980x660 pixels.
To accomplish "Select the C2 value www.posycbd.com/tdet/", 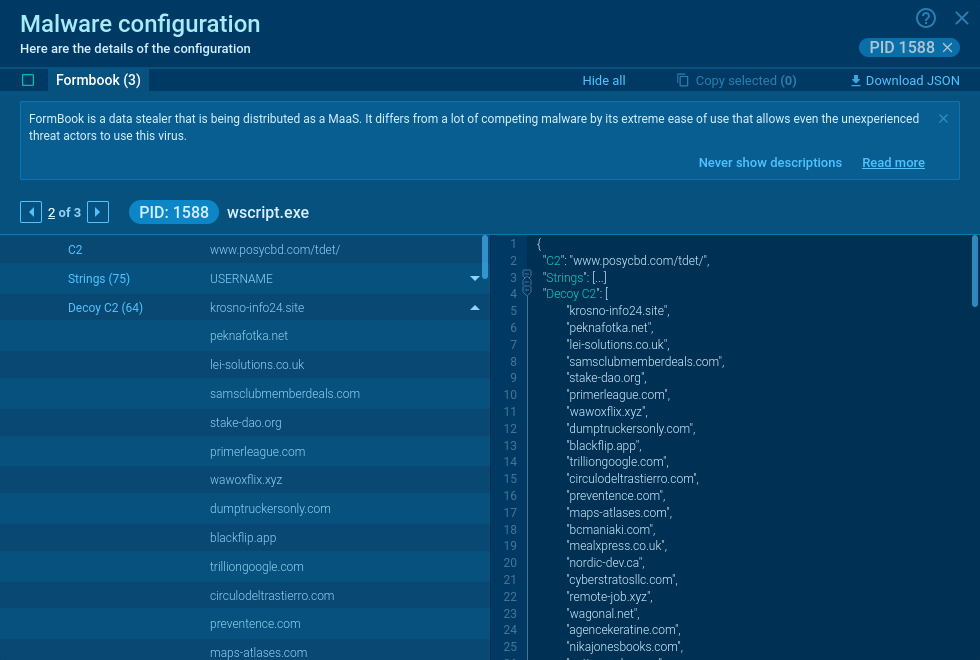I will click(x=275, y=250).
